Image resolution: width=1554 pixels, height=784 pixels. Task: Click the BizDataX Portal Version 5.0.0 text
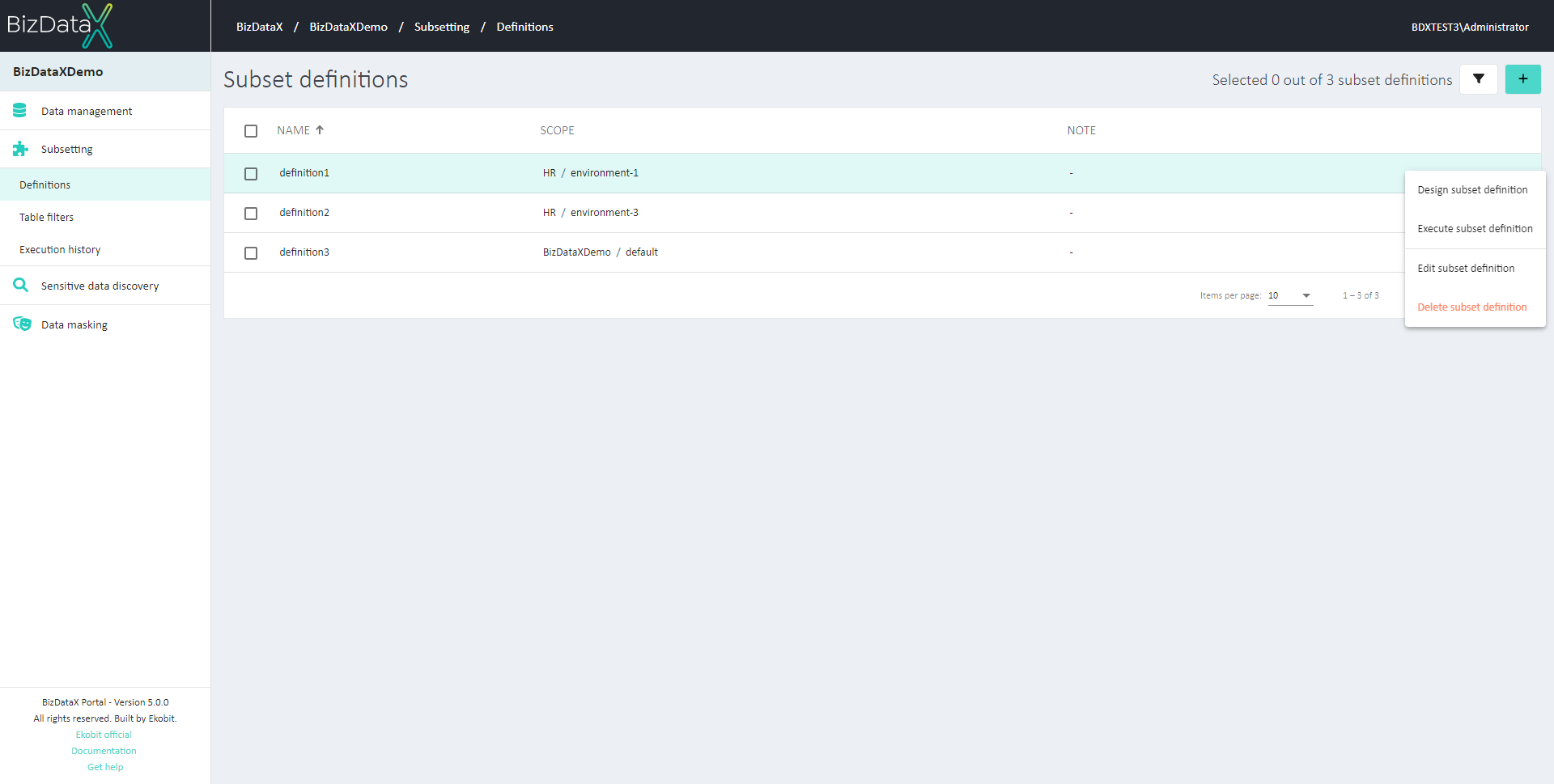click(x=105, y=702)
